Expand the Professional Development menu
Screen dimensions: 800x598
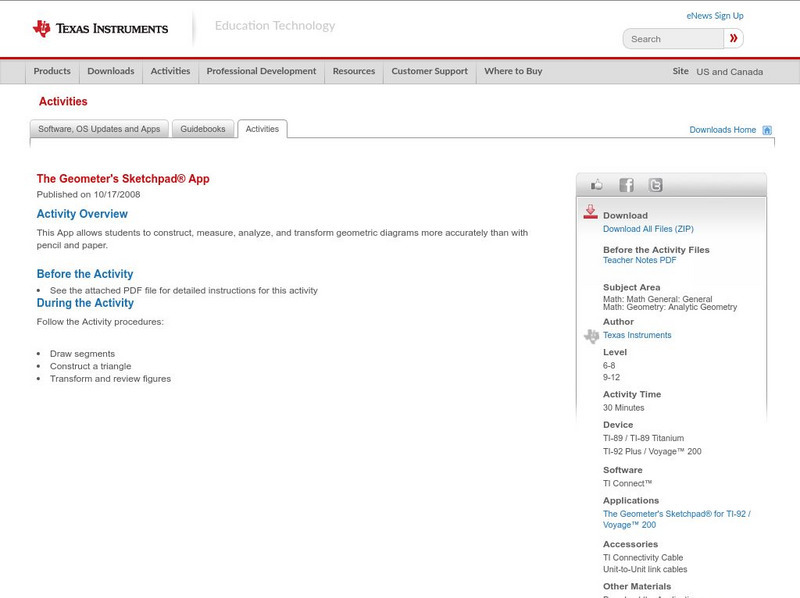(x=261, y=72)
